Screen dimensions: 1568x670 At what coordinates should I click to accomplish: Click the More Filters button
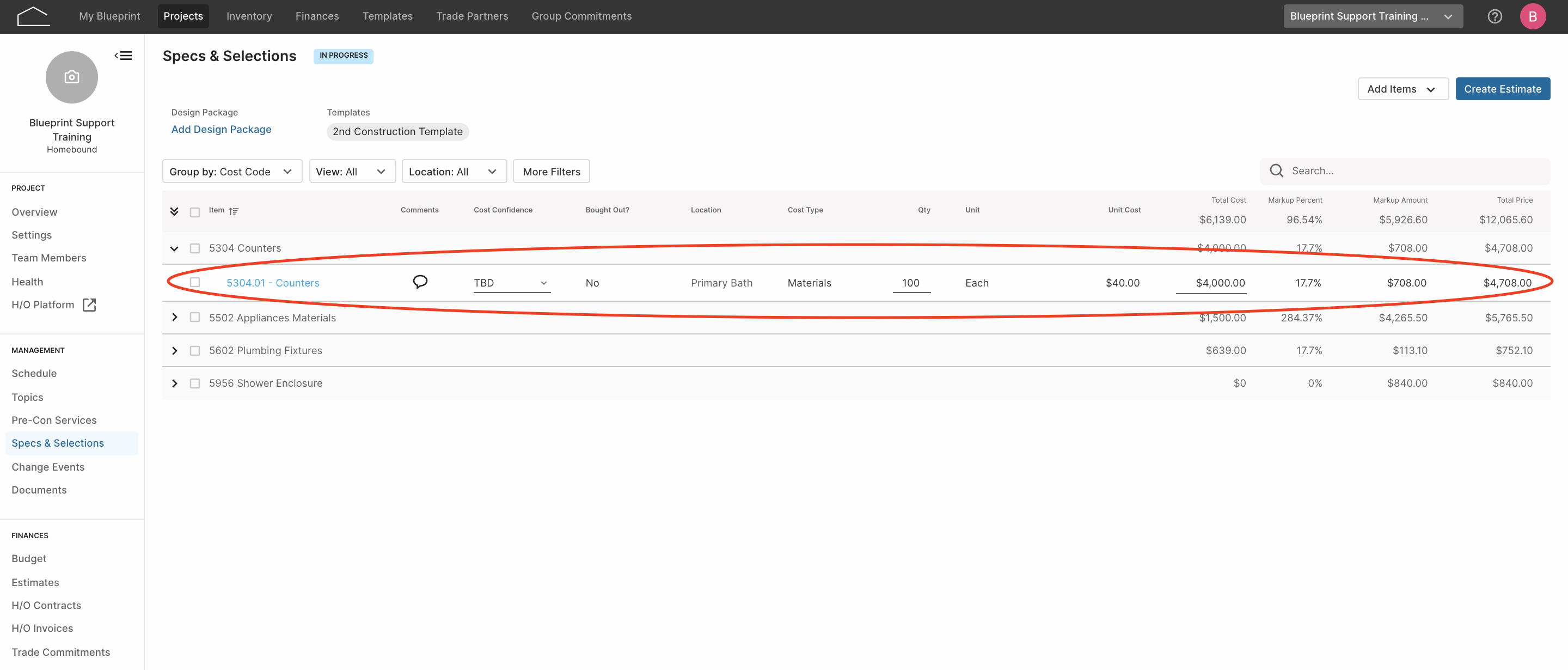(552, 171)
